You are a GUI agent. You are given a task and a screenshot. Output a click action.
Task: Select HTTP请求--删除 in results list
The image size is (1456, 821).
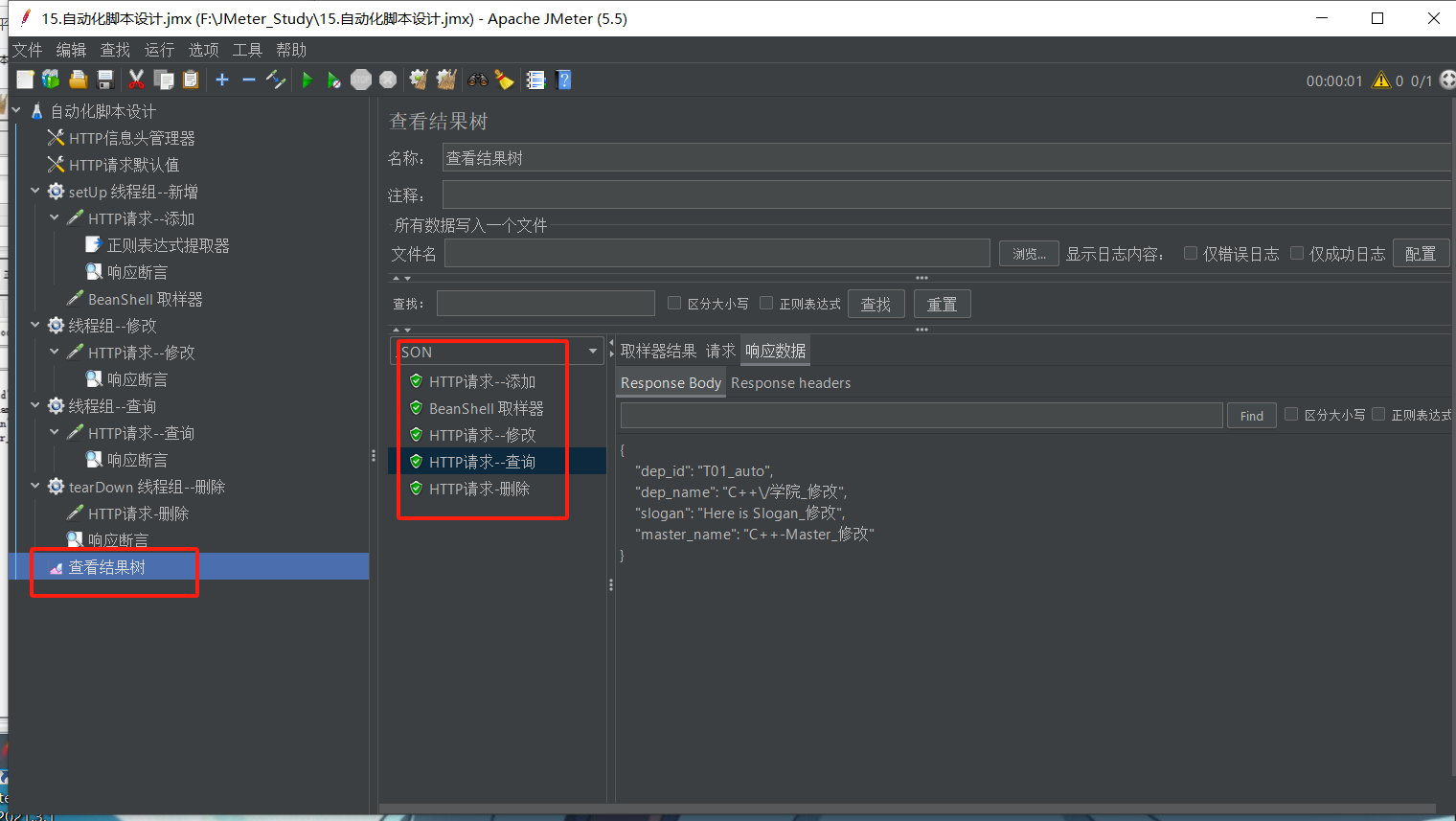[x=479, y=489]
